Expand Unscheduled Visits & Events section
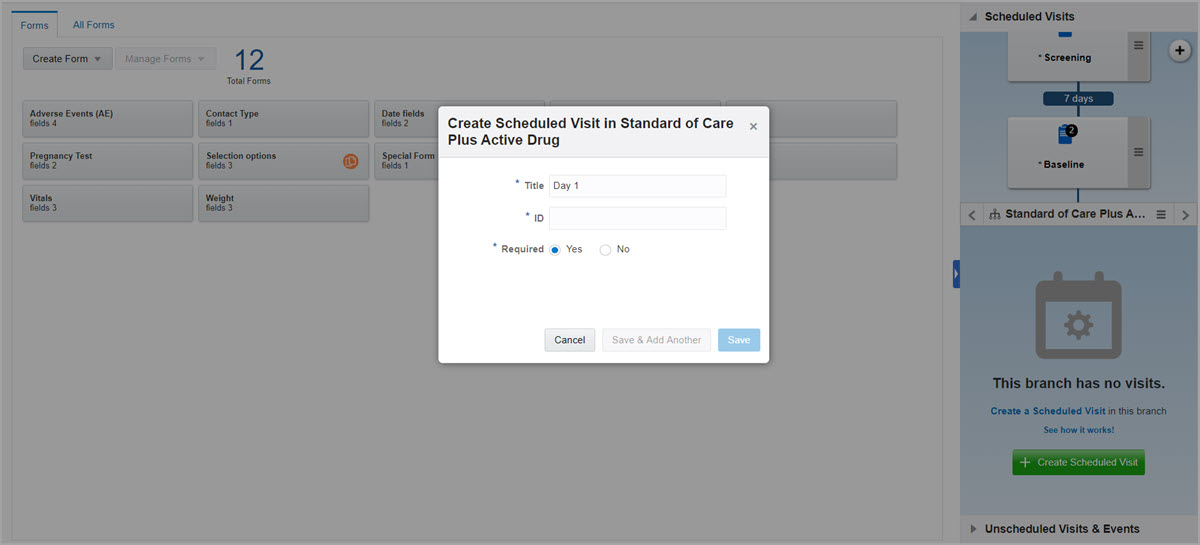 pyautogui.click(x=972, y=529)
